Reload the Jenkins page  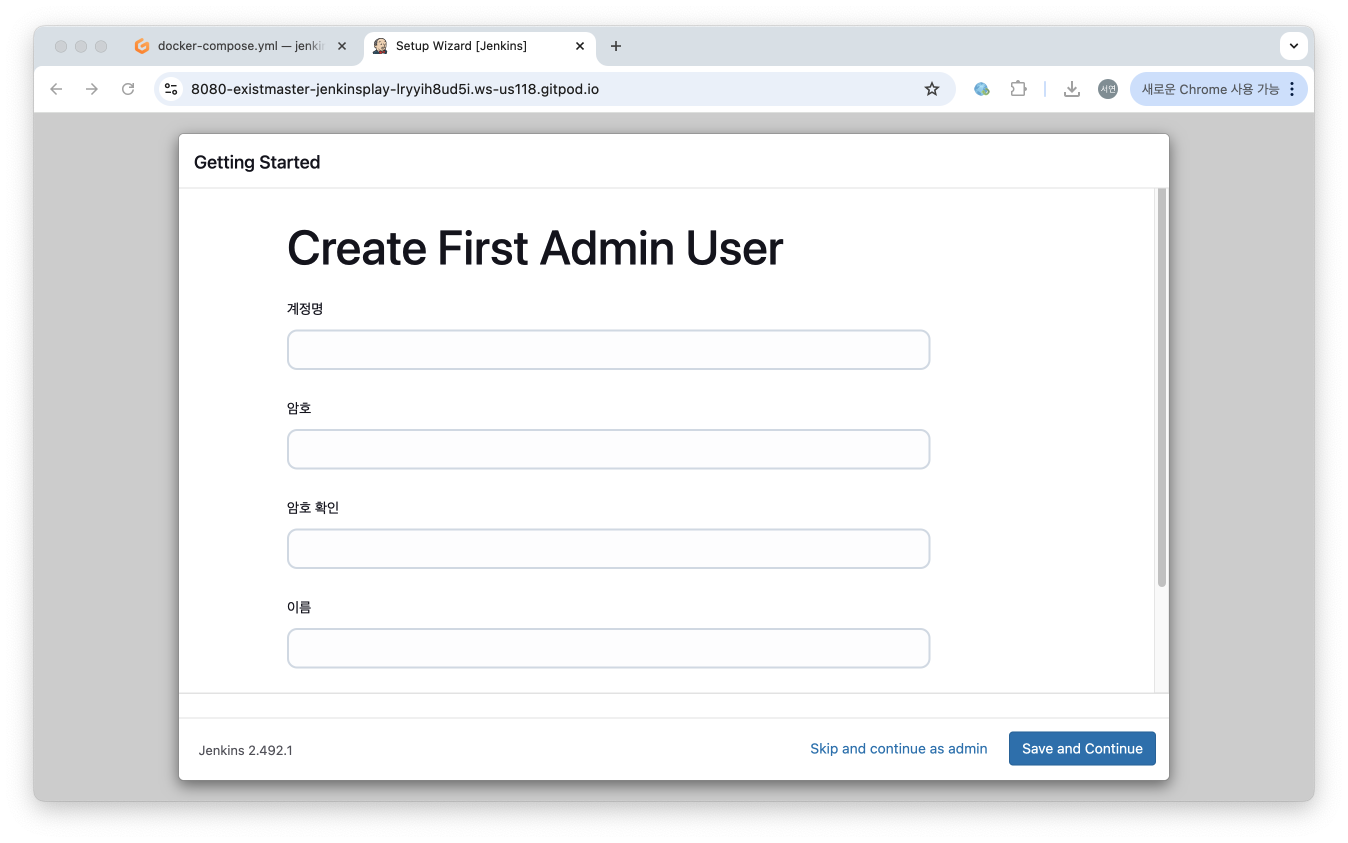coord(128,89)
